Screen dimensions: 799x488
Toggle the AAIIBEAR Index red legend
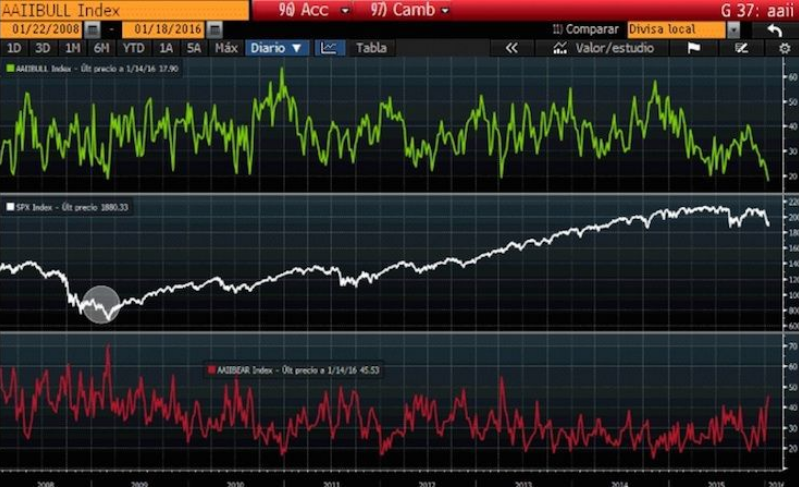click(209, 370)
